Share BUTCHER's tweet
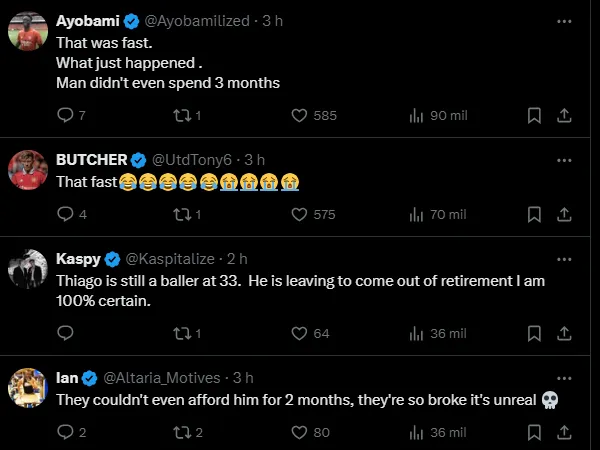The width and height of the screenshot is (600, 450). pyautogui.click(x=564, y=214)
